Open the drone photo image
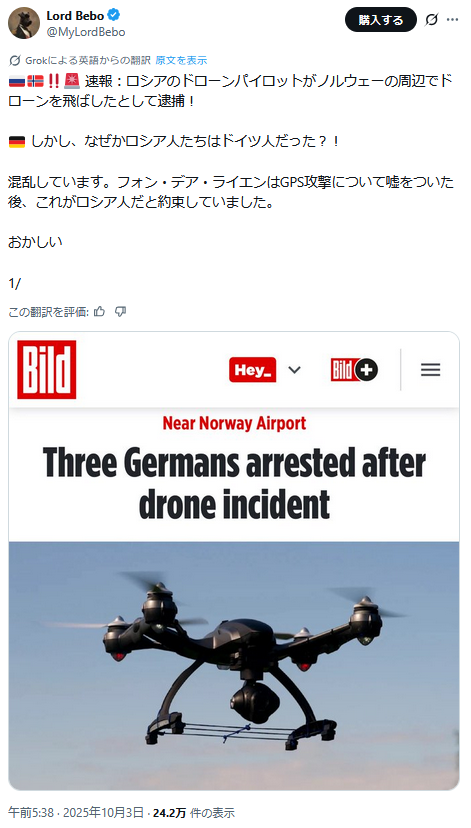The width and height of the screenshot is (471, 828). coord(234,666)
